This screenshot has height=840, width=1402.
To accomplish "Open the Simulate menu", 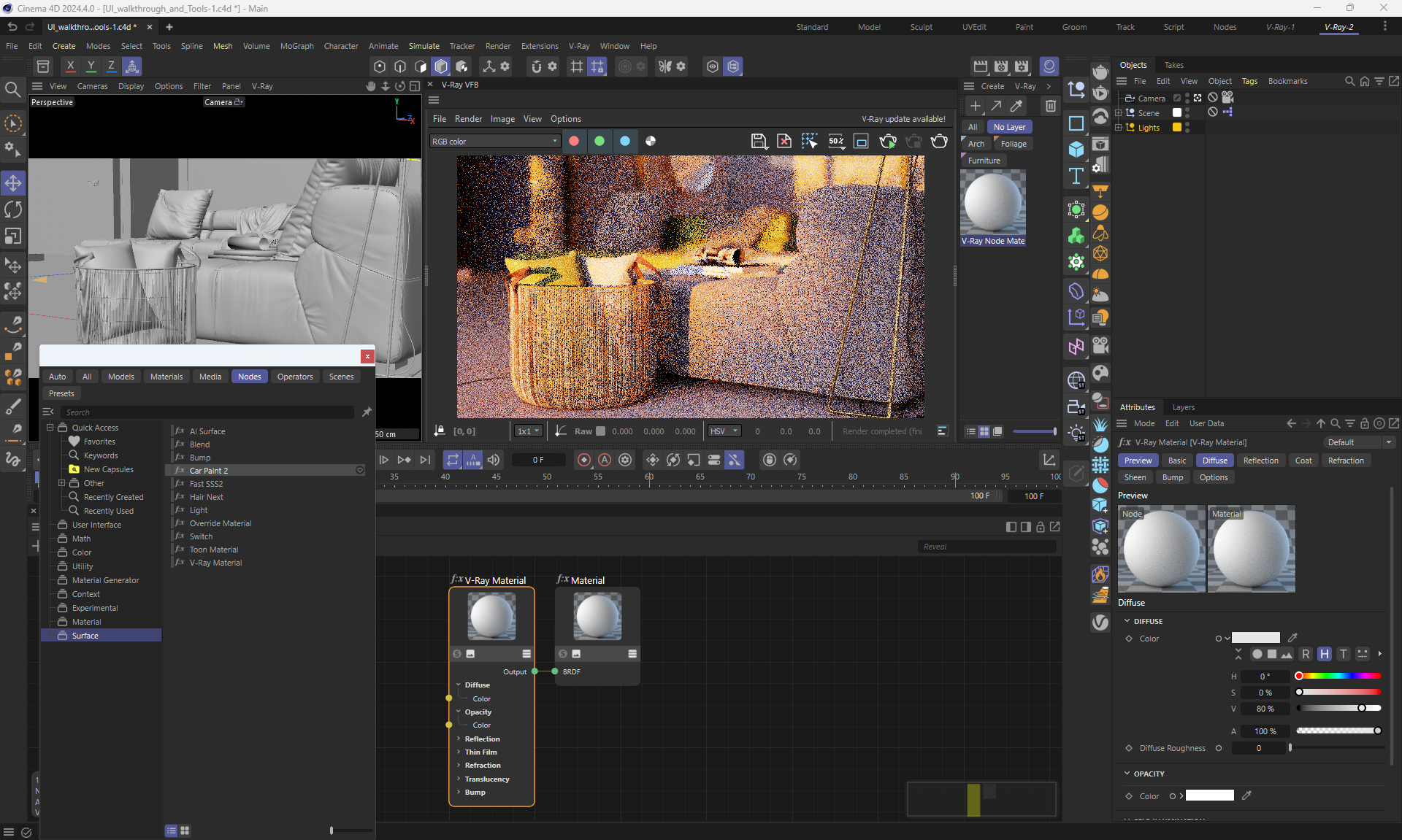I will click(424, 46).
